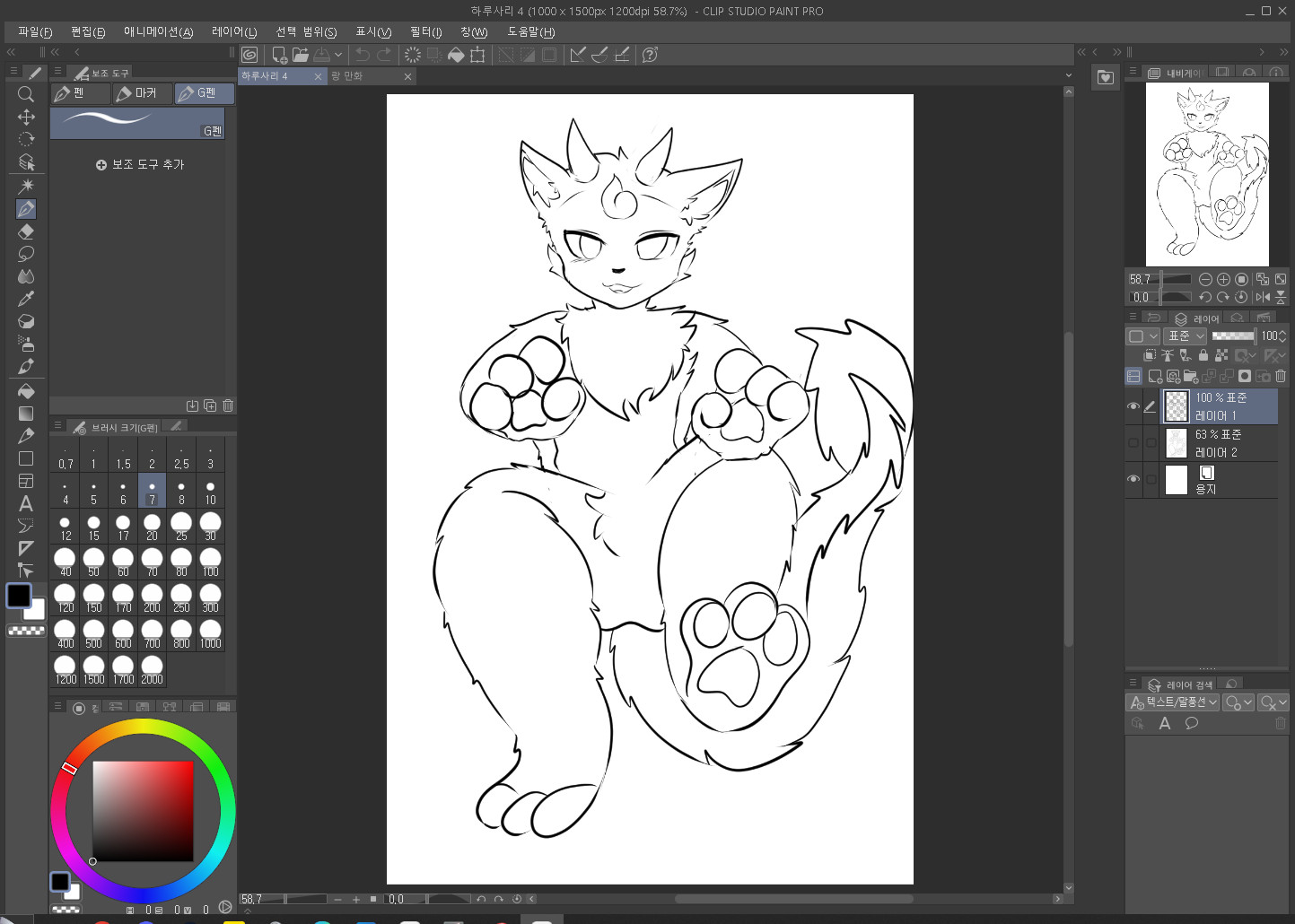Open the 레이어(L) menu

point(234,31)
